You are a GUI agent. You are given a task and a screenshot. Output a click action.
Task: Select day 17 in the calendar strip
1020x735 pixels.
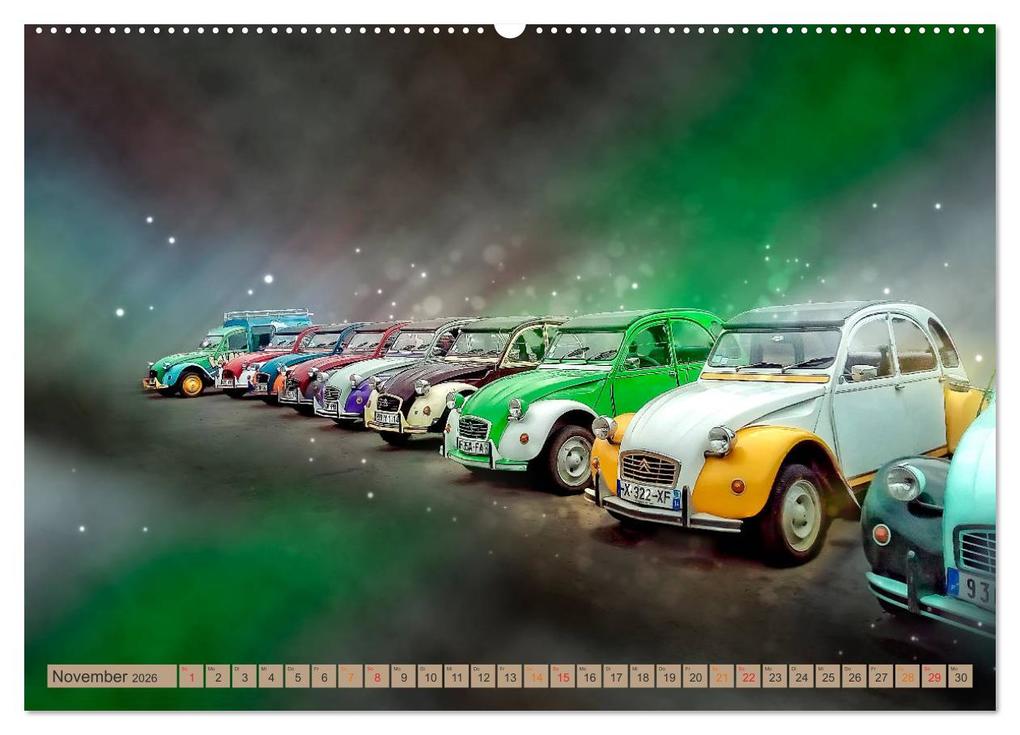pos(616,676)
